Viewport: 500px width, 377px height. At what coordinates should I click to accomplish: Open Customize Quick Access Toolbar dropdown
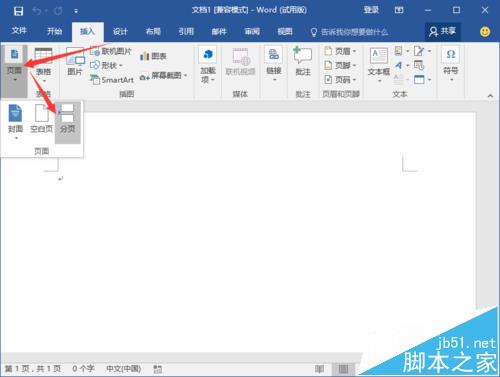[x=76, y=11]
